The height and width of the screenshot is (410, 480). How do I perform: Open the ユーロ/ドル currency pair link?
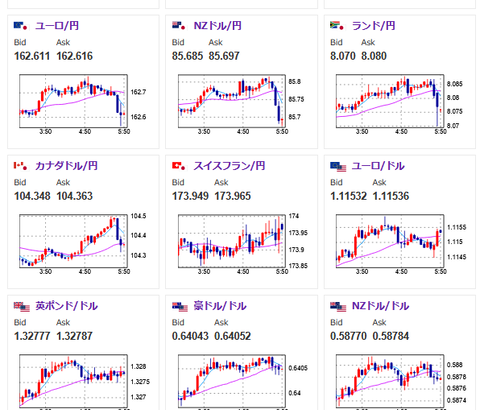coord(378,166)
